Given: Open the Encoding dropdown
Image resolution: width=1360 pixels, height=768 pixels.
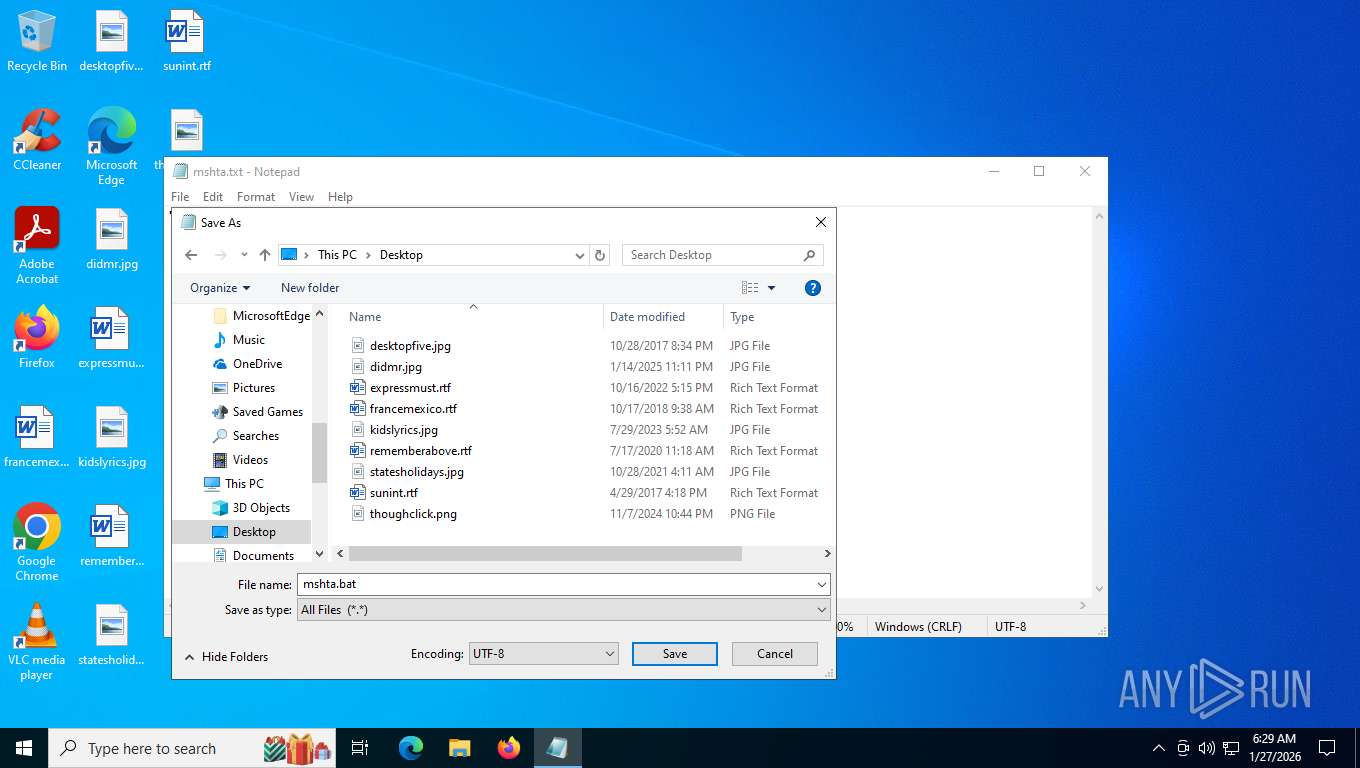Looking at the screenshot, I should pos(544,654).
